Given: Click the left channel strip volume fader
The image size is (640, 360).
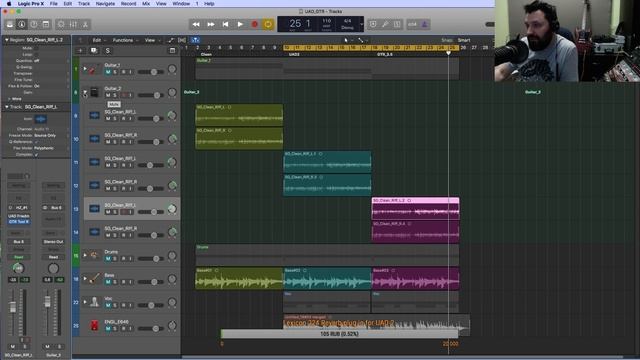Looking at the screenshot, I should (13, 307).
